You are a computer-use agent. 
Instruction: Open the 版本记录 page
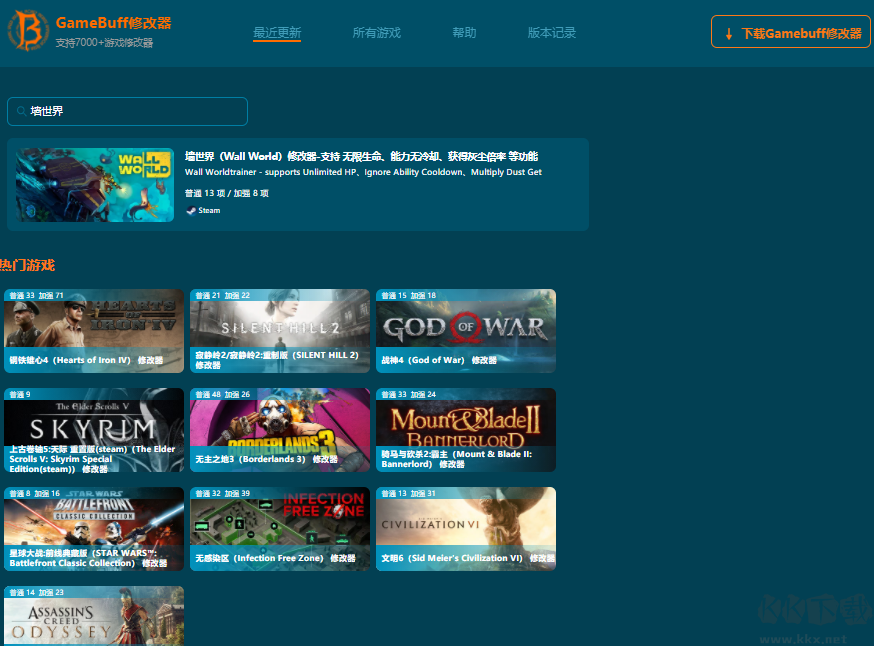(x=552, y=33)
